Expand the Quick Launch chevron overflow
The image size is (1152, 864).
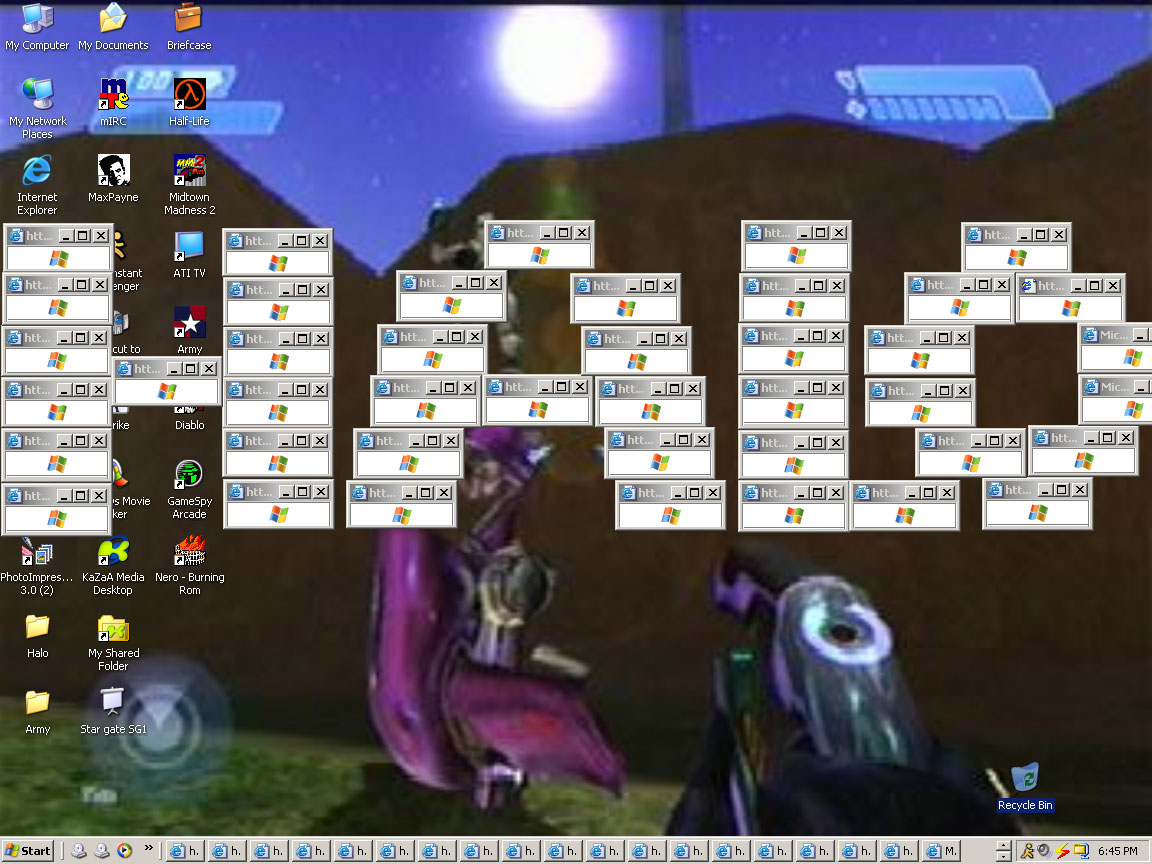pyautogui.click(x=148, y=849)
